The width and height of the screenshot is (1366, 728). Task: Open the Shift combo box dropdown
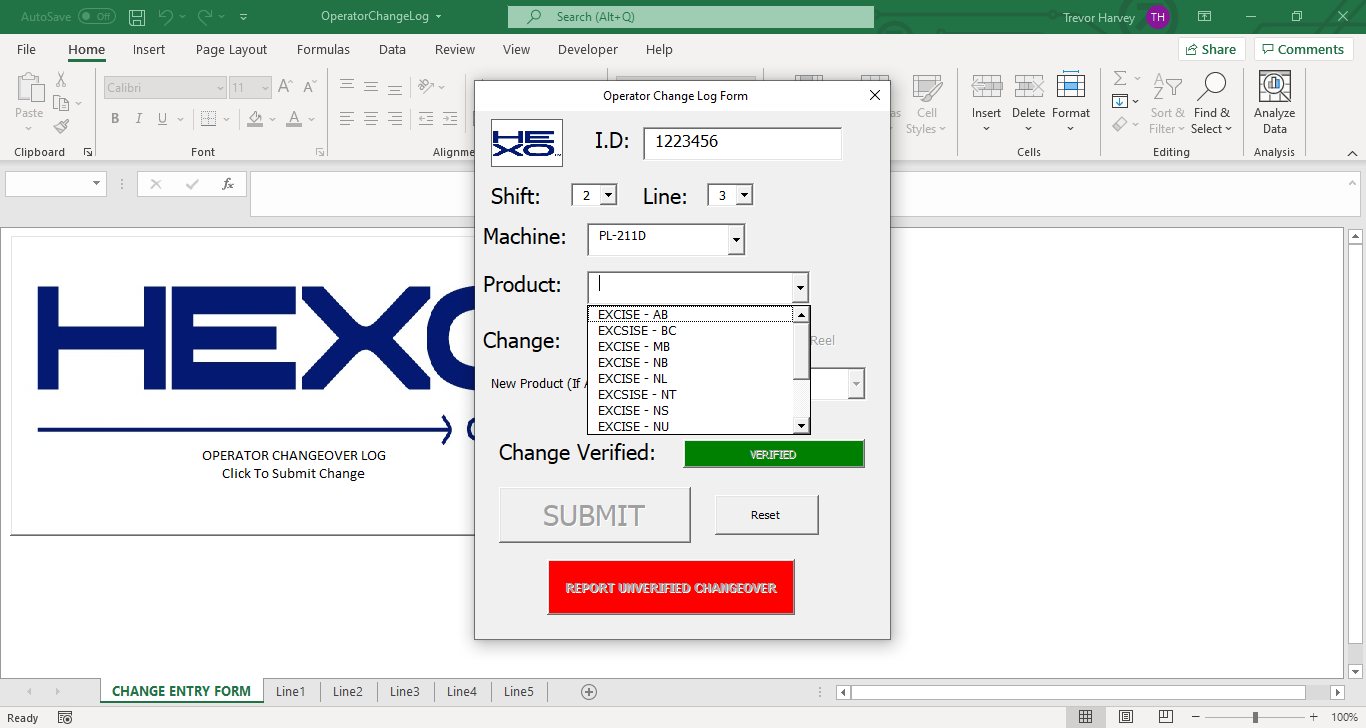[608, 196]
